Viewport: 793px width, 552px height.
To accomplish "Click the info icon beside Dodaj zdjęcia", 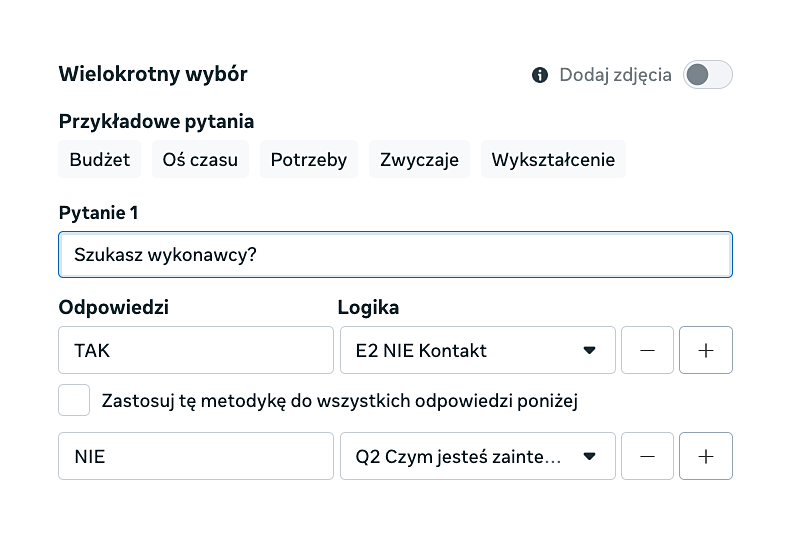I will 540,75.
